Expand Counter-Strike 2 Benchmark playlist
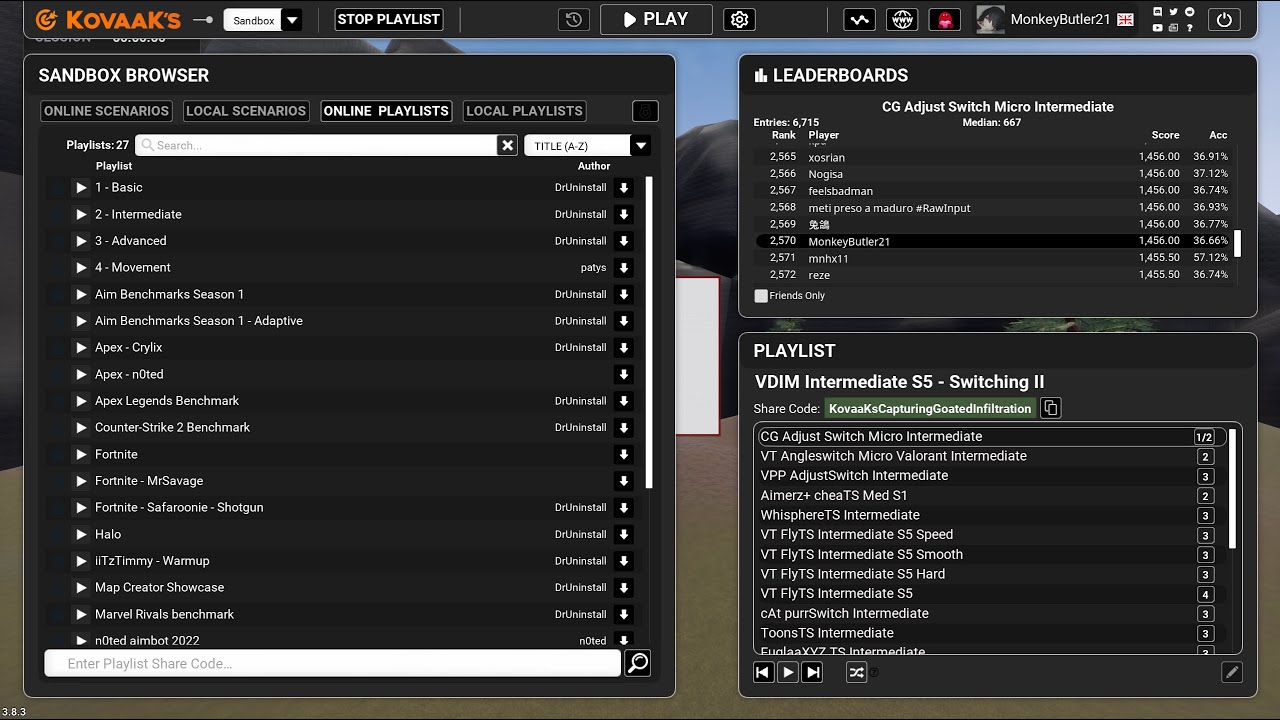1280x720 pixels. (x=81, y=428)
